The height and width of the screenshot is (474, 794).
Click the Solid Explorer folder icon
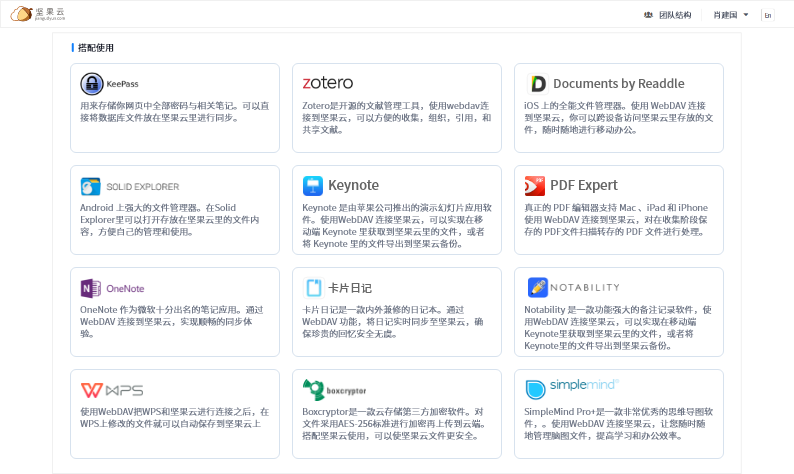(x=91, y=186)
